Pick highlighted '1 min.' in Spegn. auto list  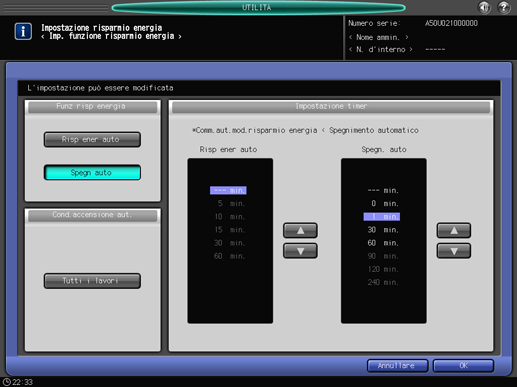tap(382, 217)
